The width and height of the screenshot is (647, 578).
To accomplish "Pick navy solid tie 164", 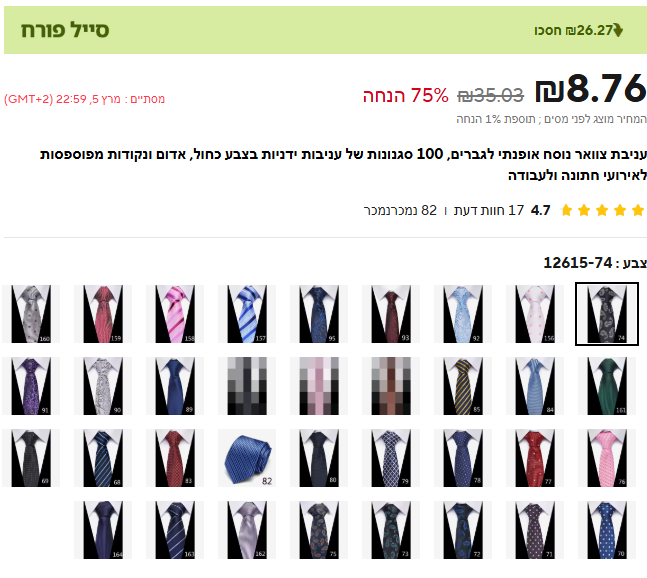I will [x=103, y=530].
